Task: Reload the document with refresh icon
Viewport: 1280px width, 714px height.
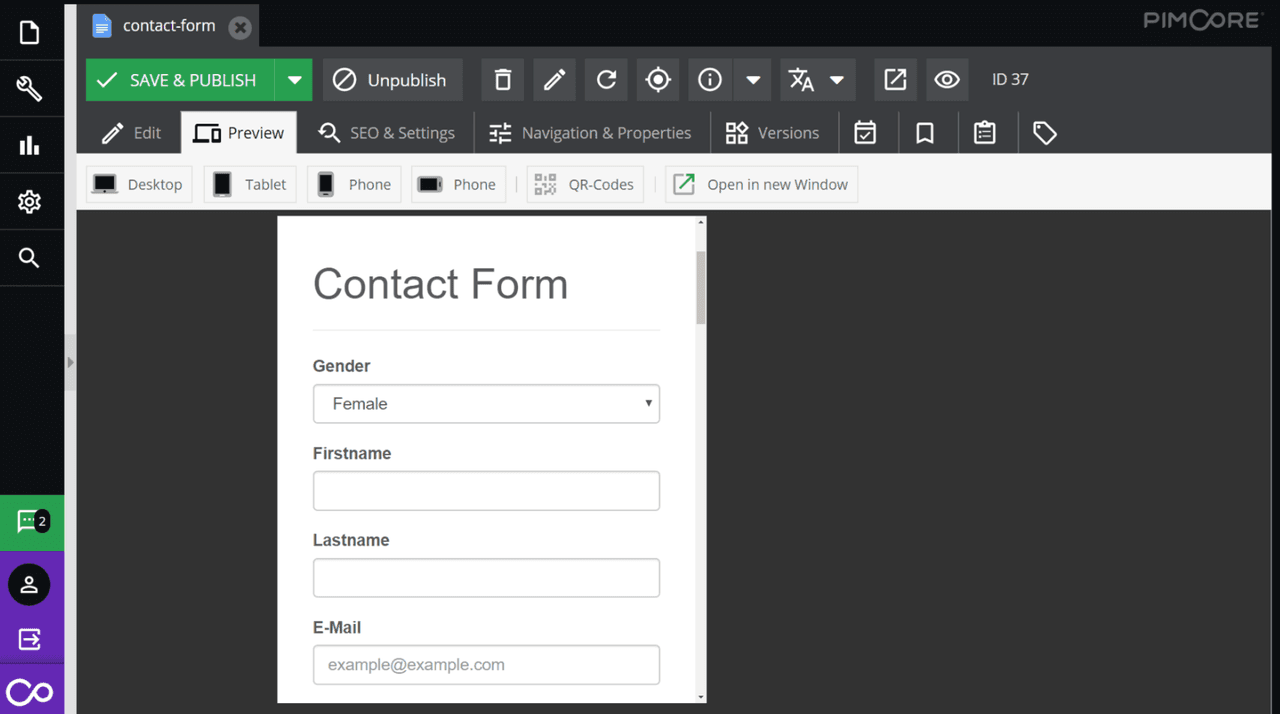Action: [606, 80]
